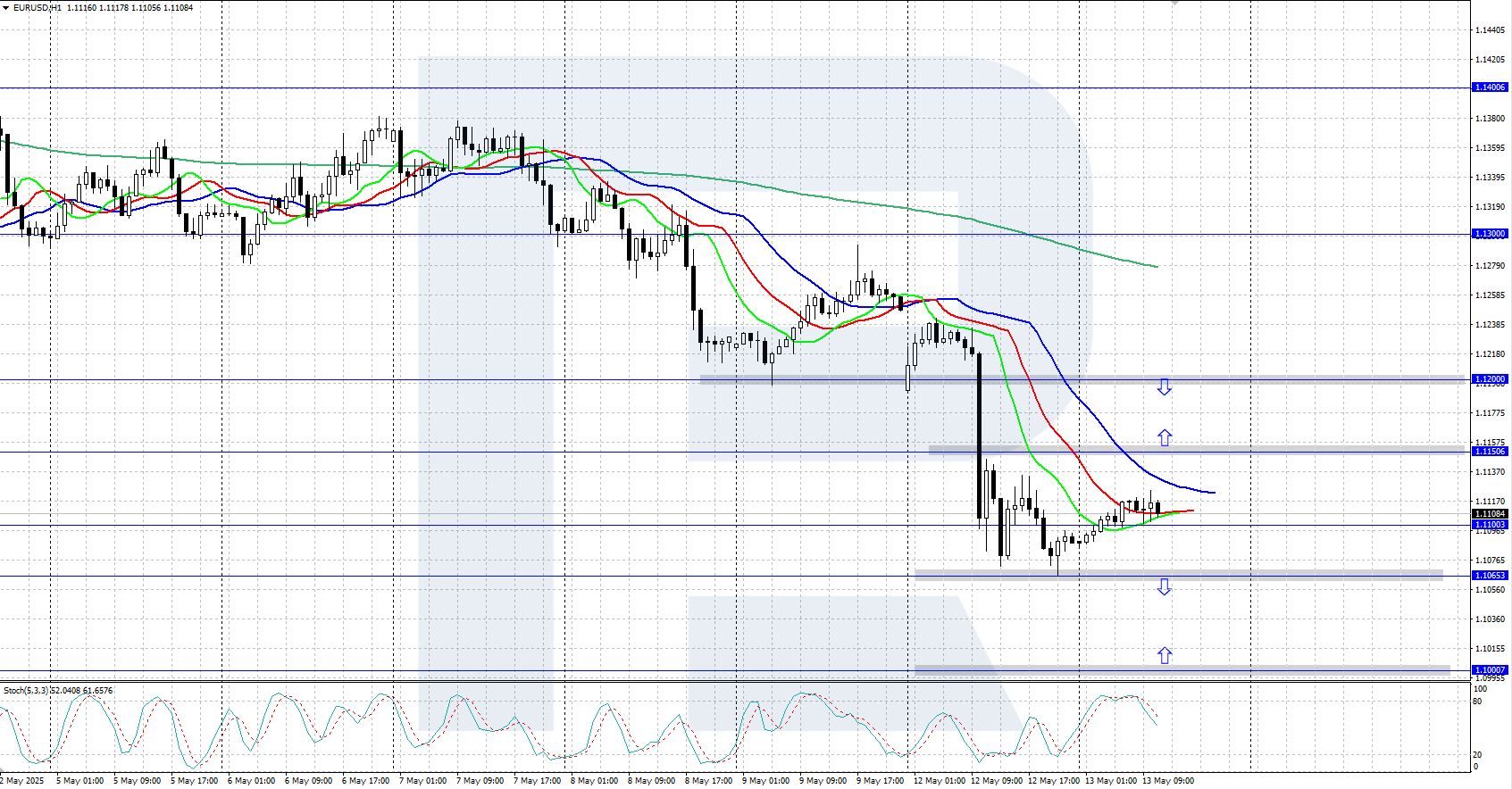The height and width of the screenshot is (789, 1512).
Task: Click the 1.13395 price scale value
Action: (1490, 178)
